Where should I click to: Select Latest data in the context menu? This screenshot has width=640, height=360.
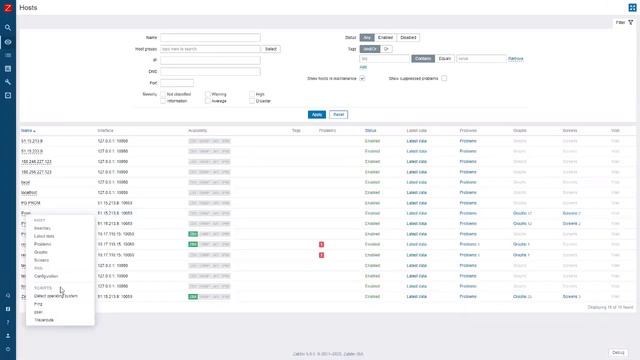click(x=44, y=236)
